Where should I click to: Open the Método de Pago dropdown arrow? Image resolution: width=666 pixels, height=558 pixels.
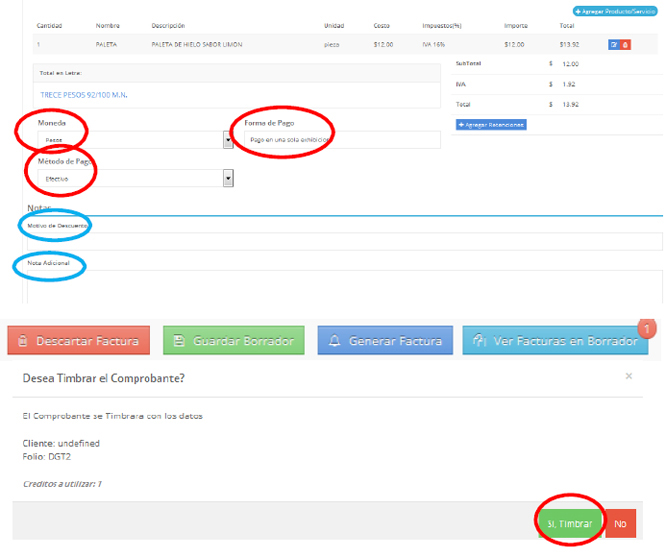[x=228, y=178]
